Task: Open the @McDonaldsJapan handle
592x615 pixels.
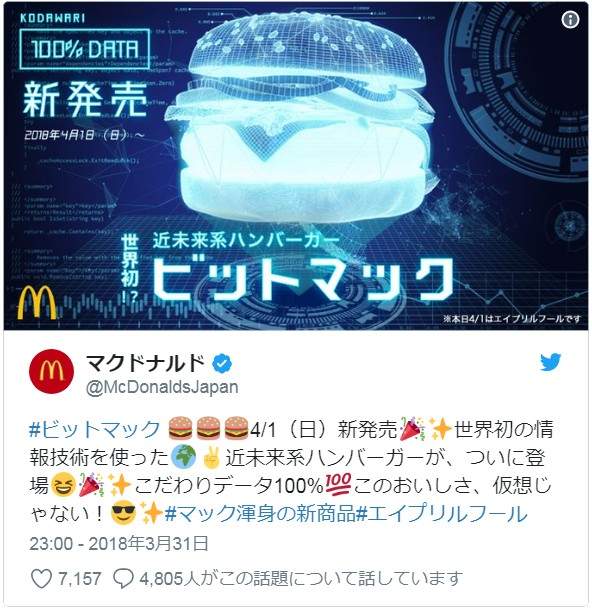Action: pos(162,387)
